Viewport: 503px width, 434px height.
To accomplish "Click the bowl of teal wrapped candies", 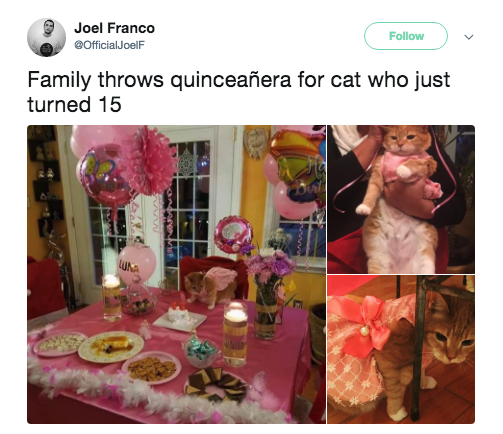I will pos(201,349).
